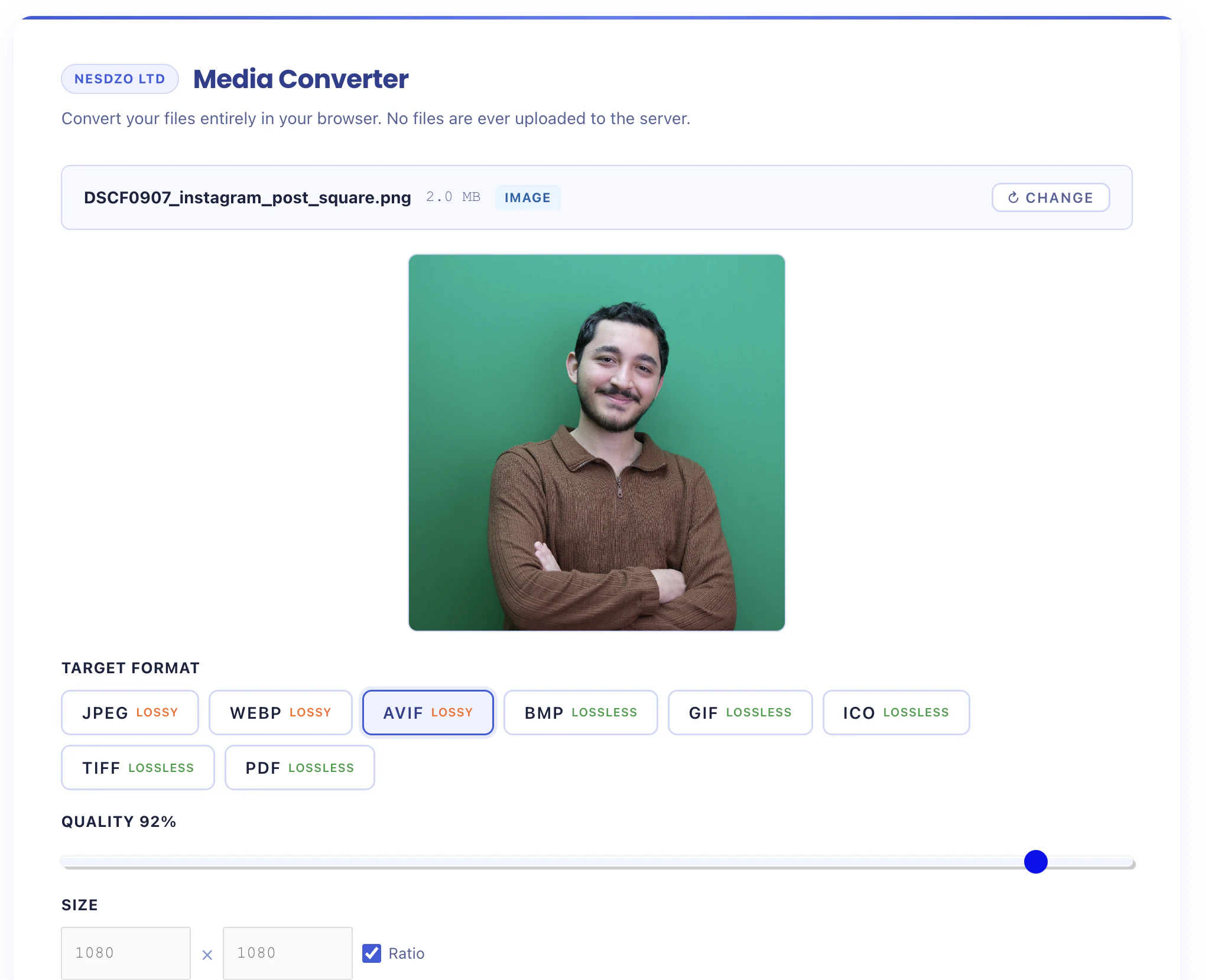This screenshot has width=1215, height=980.
Task: Select PDF lossless target format
Action: point(300,767)
